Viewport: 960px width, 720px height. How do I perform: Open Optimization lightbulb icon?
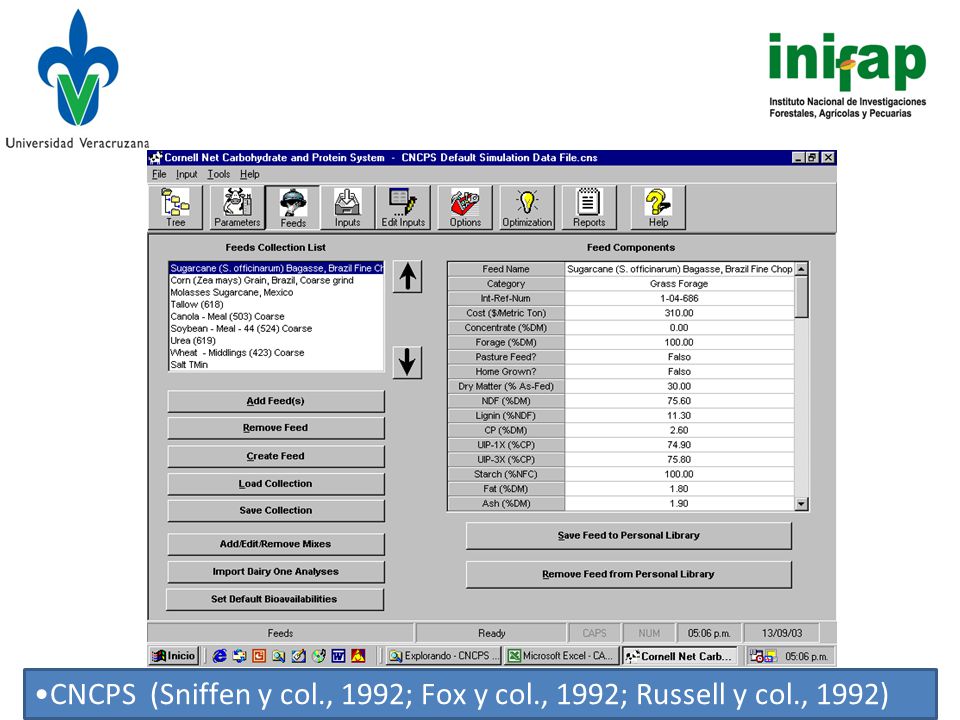[x=527, y=208]
